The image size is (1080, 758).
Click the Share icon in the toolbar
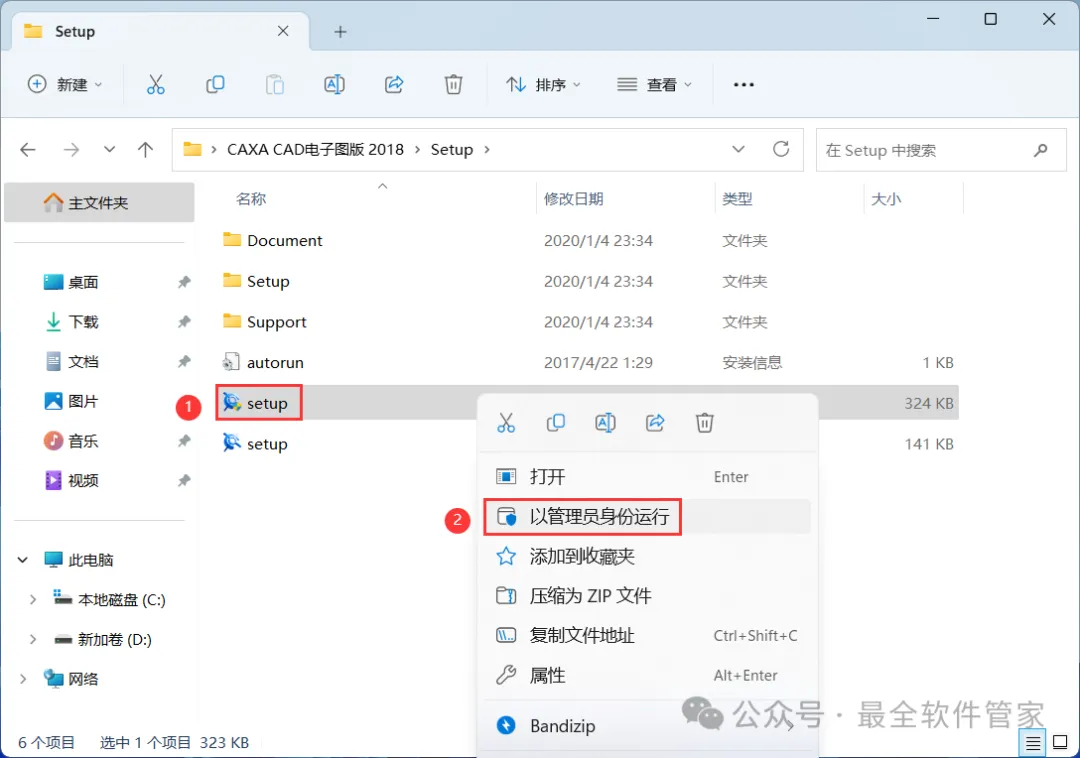pyautogui.click(x=394, y=85)
